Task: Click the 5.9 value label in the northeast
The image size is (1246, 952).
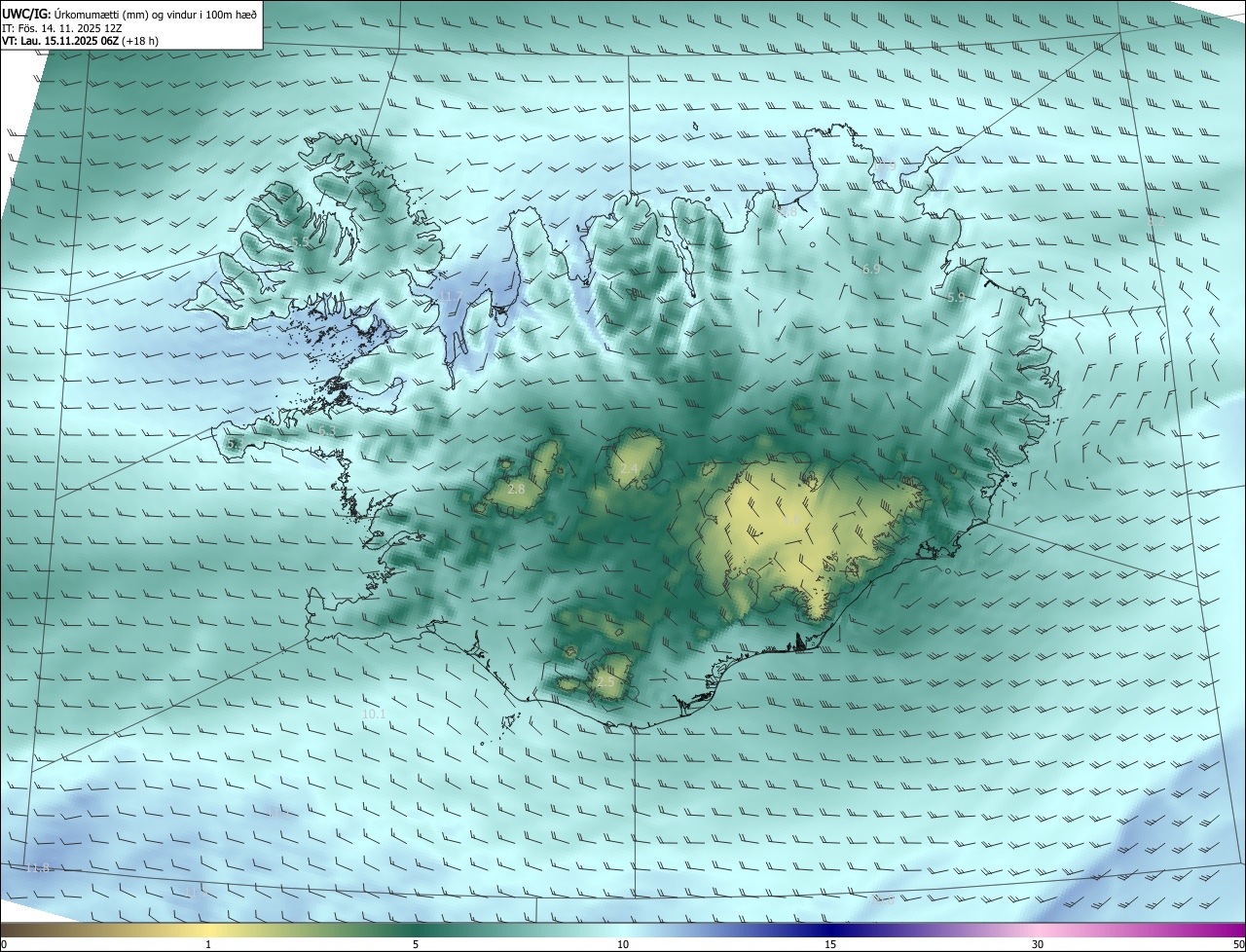Action: pos(956,297)
